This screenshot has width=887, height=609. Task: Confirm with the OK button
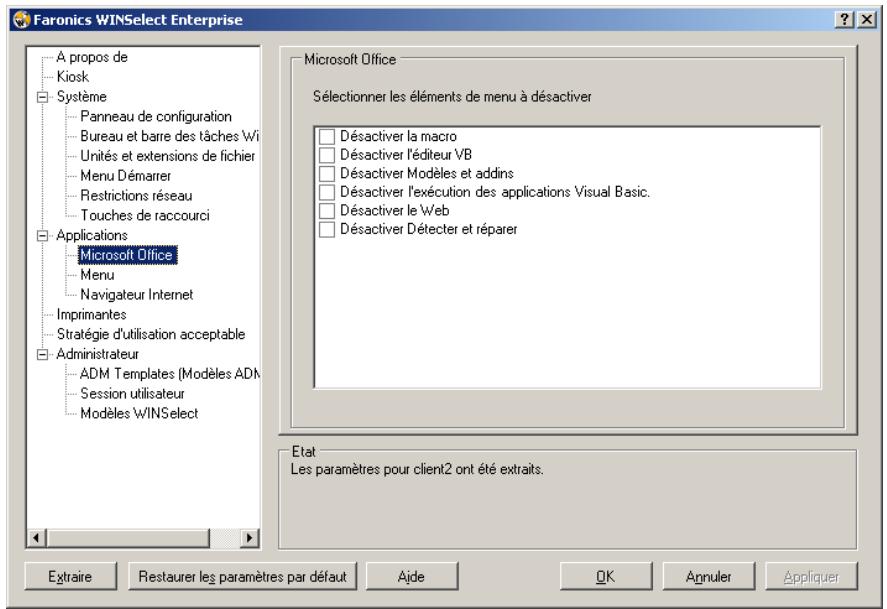pyautogui.click(x=606, y=577)
